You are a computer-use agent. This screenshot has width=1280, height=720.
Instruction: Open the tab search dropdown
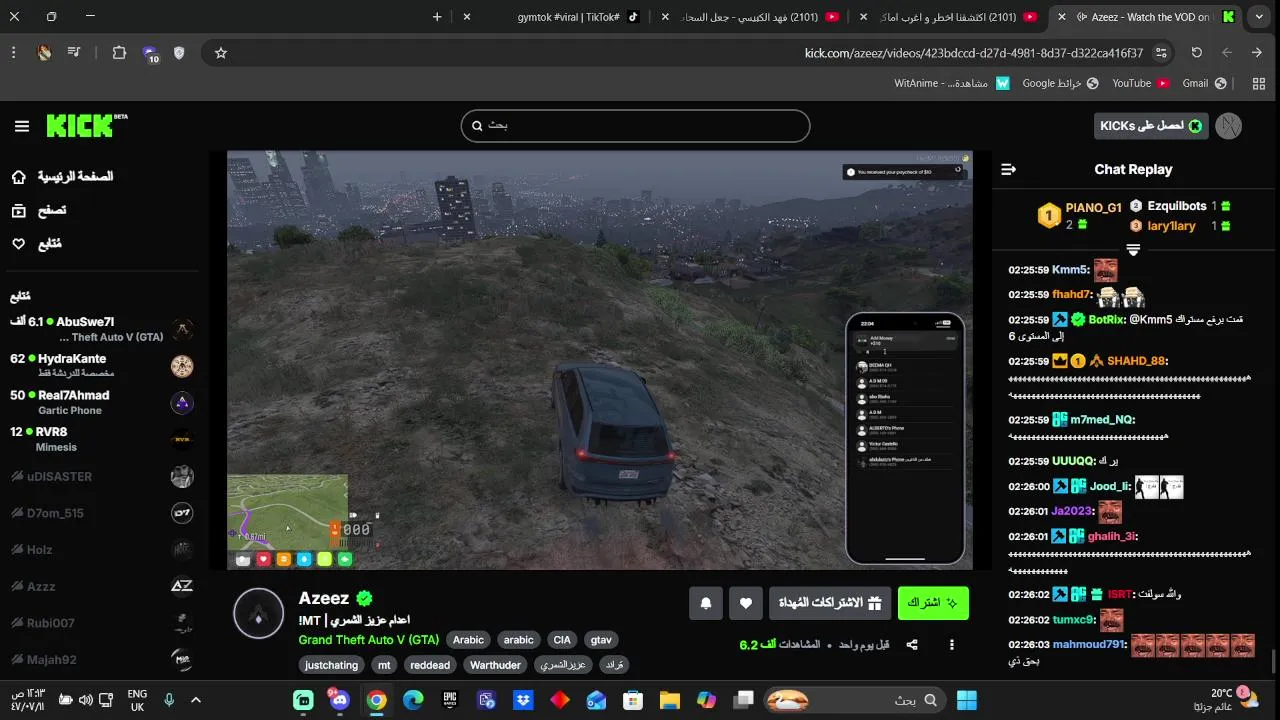pos(1259,17)
